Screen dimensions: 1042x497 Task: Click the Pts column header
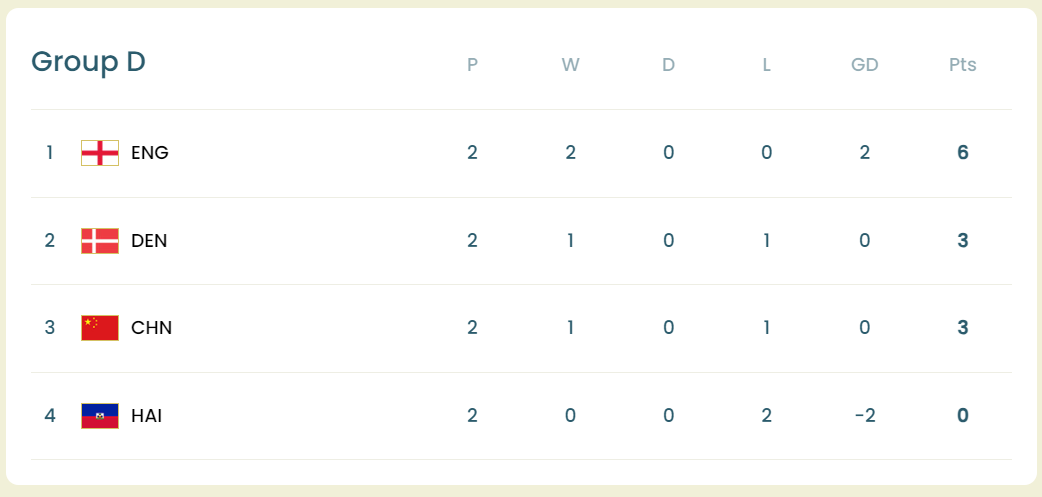(x=962, y=66)
